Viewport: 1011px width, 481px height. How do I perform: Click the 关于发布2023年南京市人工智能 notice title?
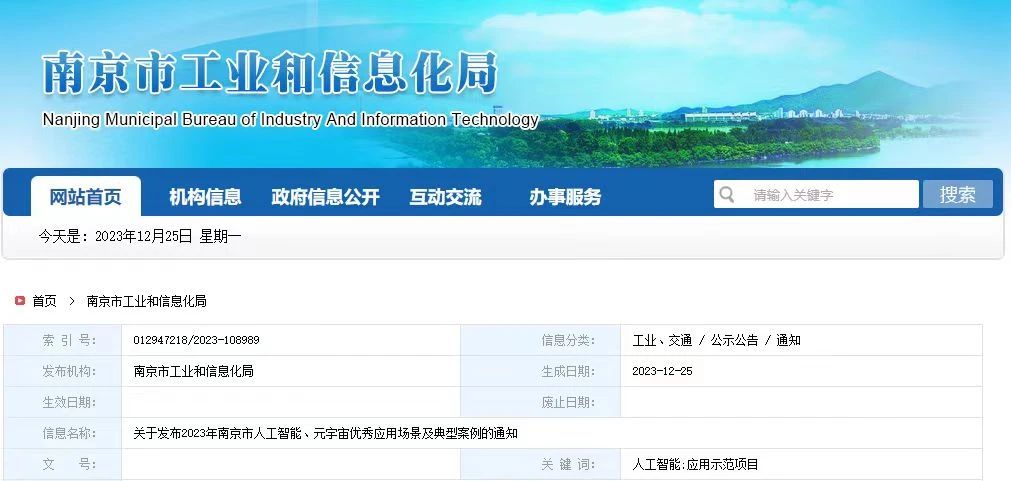click(x=325, y=433)
